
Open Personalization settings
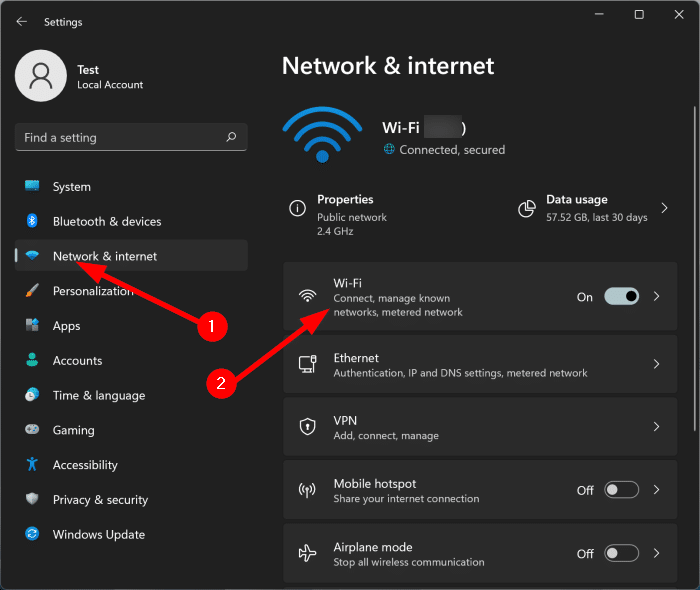(131, 291)
